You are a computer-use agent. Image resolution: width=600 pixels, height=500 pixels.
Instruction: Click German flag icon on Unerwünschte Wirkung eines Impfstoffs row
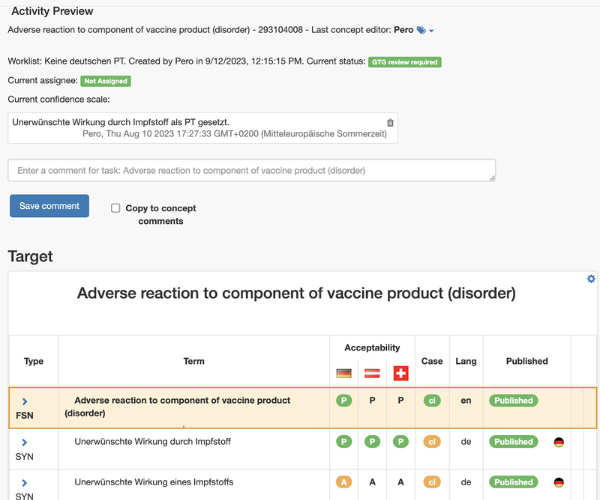559,482
